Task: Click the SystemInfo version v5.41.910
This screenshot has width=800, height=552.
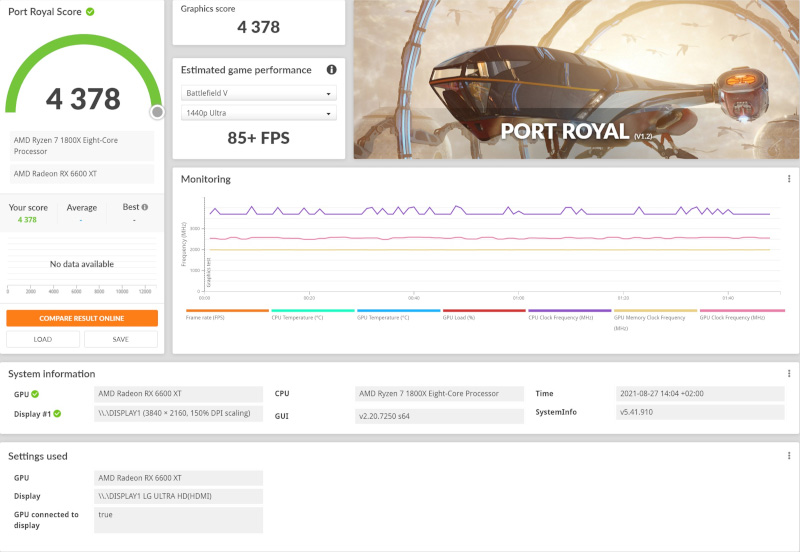Action: (x=700, y=412)
